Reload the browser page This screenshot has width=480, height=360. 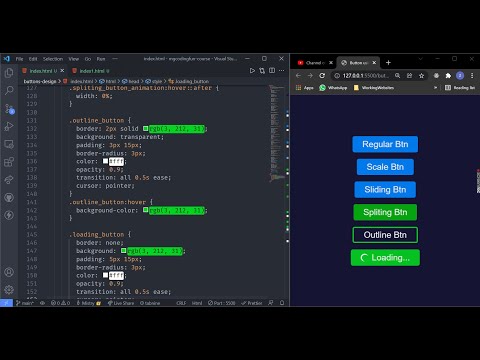click(x=322, y=76)
